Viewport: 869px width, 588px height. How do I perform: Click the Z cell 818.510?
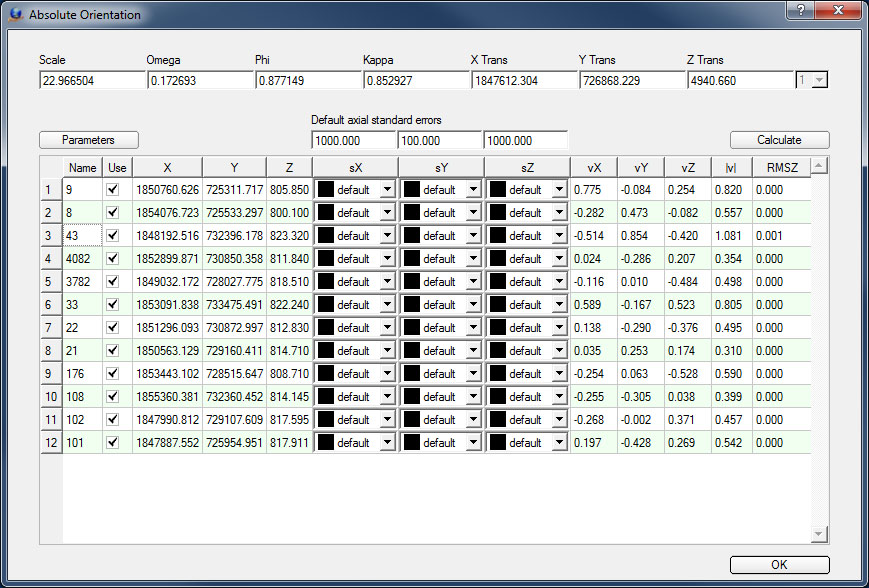tap(289, 282)
